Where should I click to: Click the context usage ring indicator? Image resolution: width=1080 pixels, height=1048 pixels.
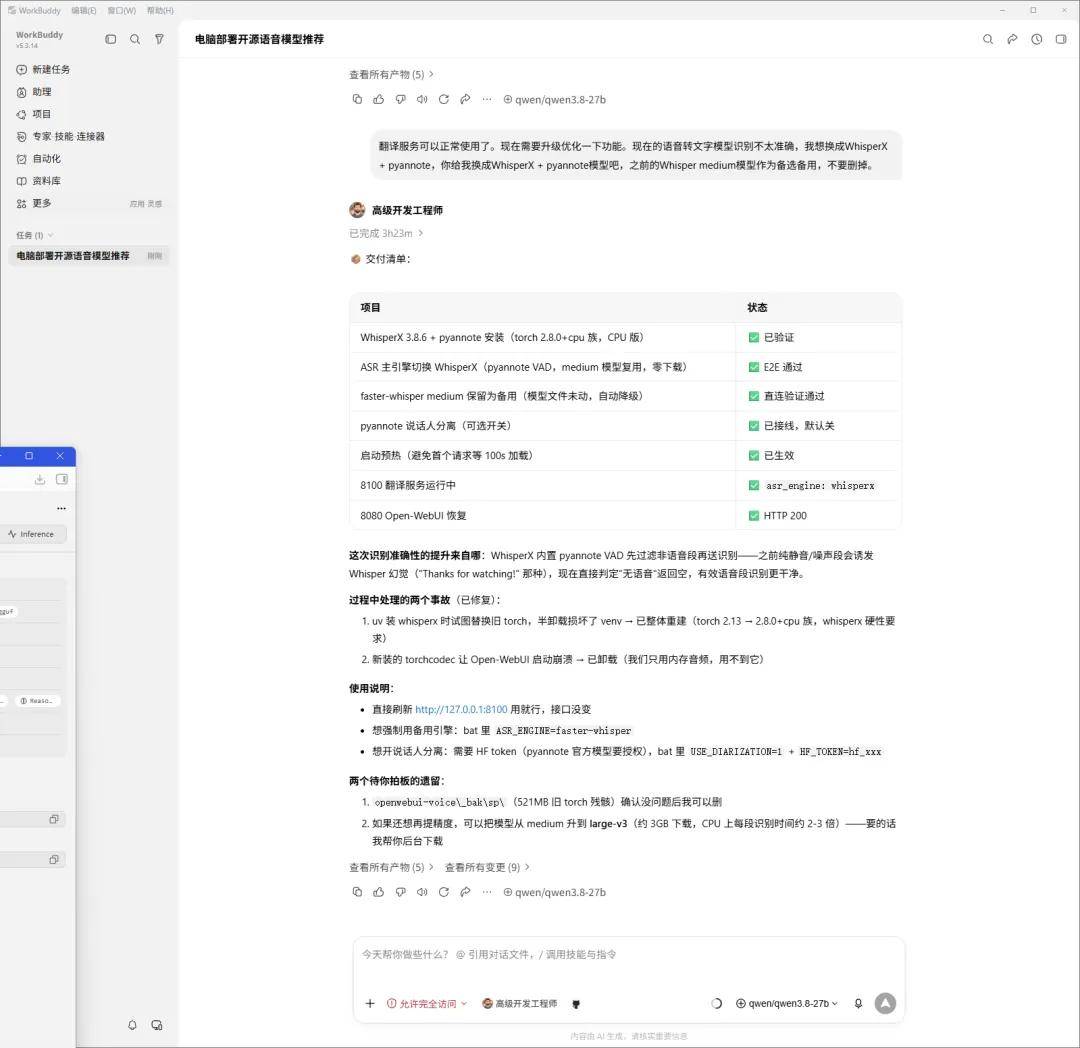pyautogui.click(x=716, y=1003)
